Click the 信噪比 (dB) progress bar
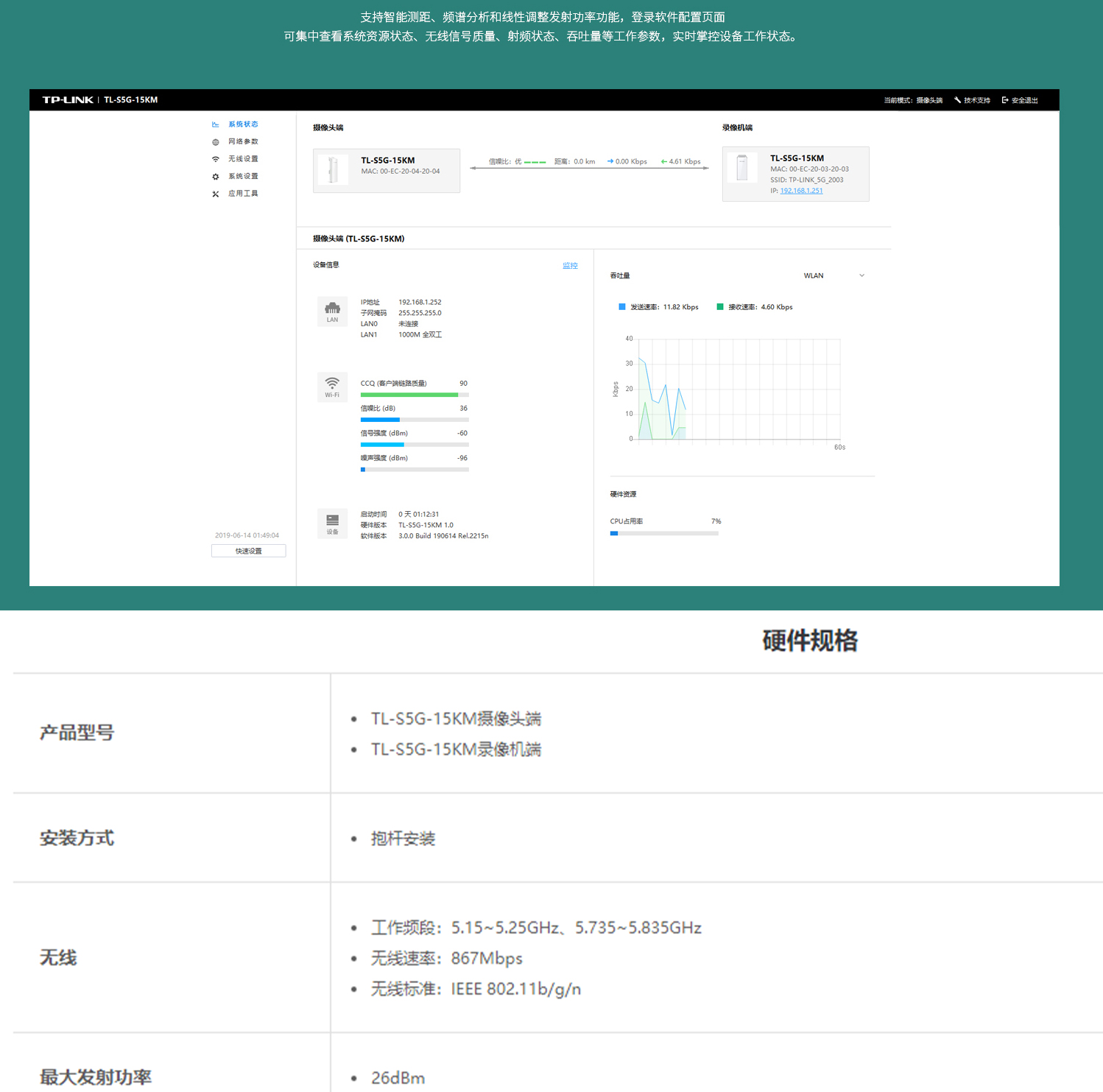This screenshot has width=1103, height=1092. [x=415, y=420]
